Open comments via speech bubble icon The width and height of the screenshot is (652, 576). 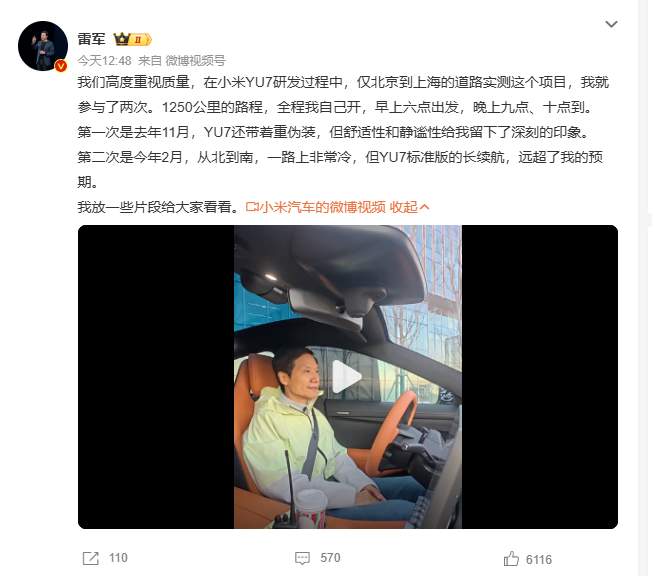pyautogui.click(x=302, y=558)
